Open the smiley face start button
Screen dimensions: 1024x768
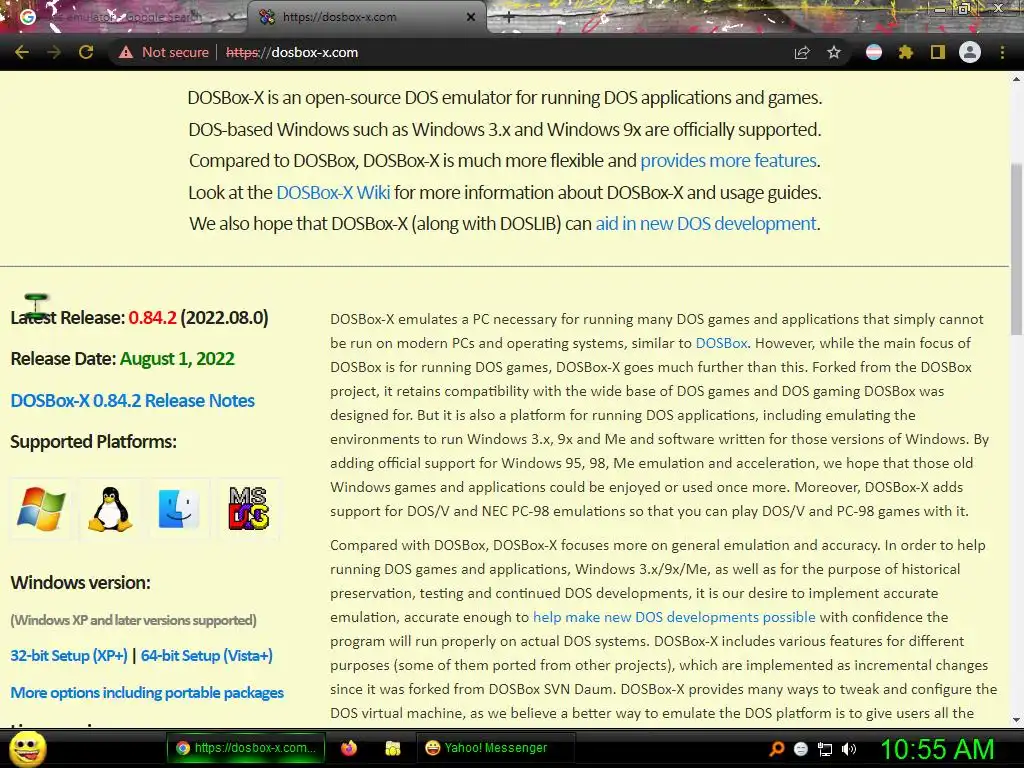pos(27,749)
